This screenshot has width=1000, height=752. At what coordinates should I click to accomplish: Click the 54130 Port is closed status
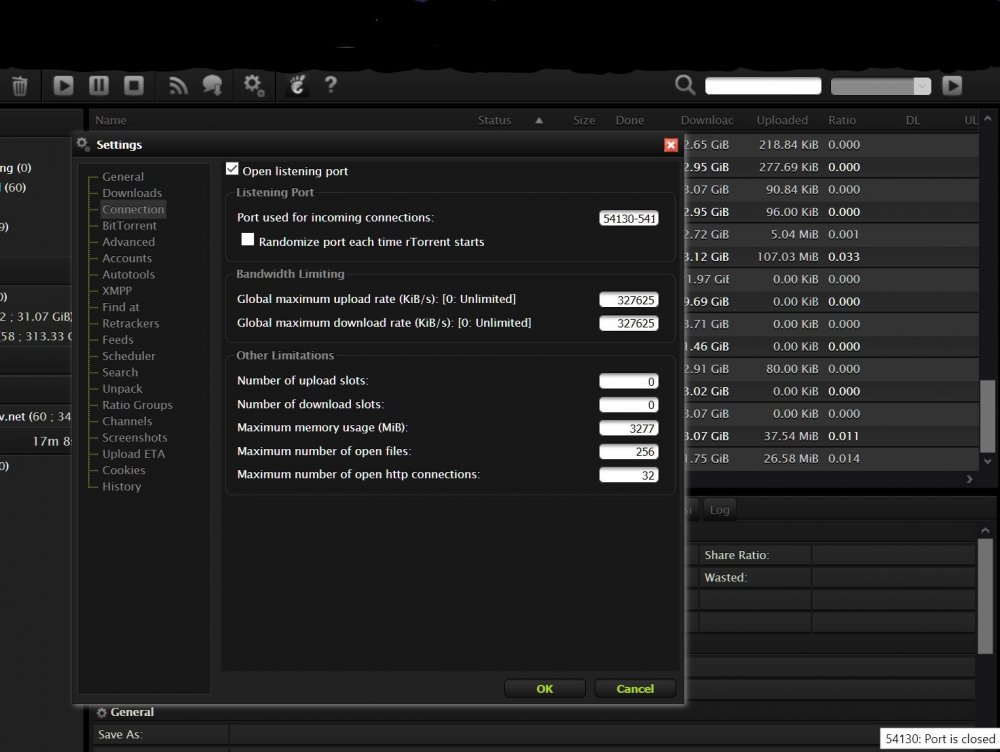[940, 739]
